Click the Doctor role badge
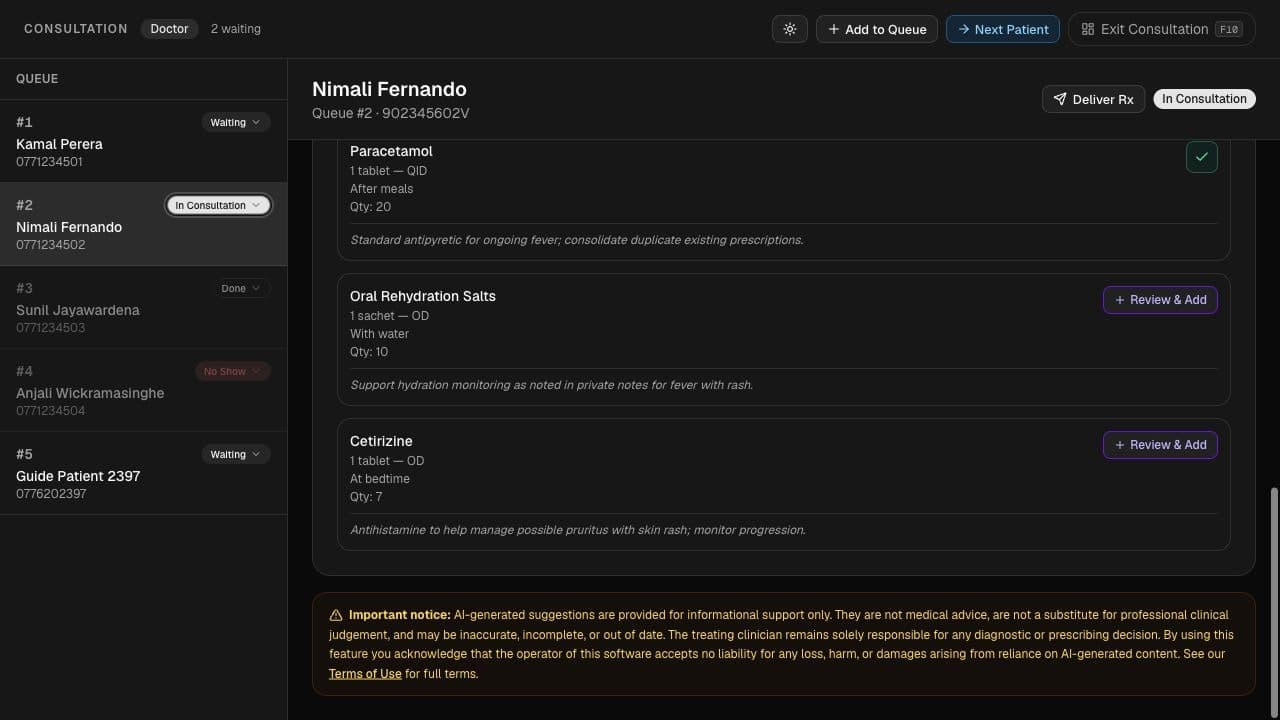 [x=169, y=29]
